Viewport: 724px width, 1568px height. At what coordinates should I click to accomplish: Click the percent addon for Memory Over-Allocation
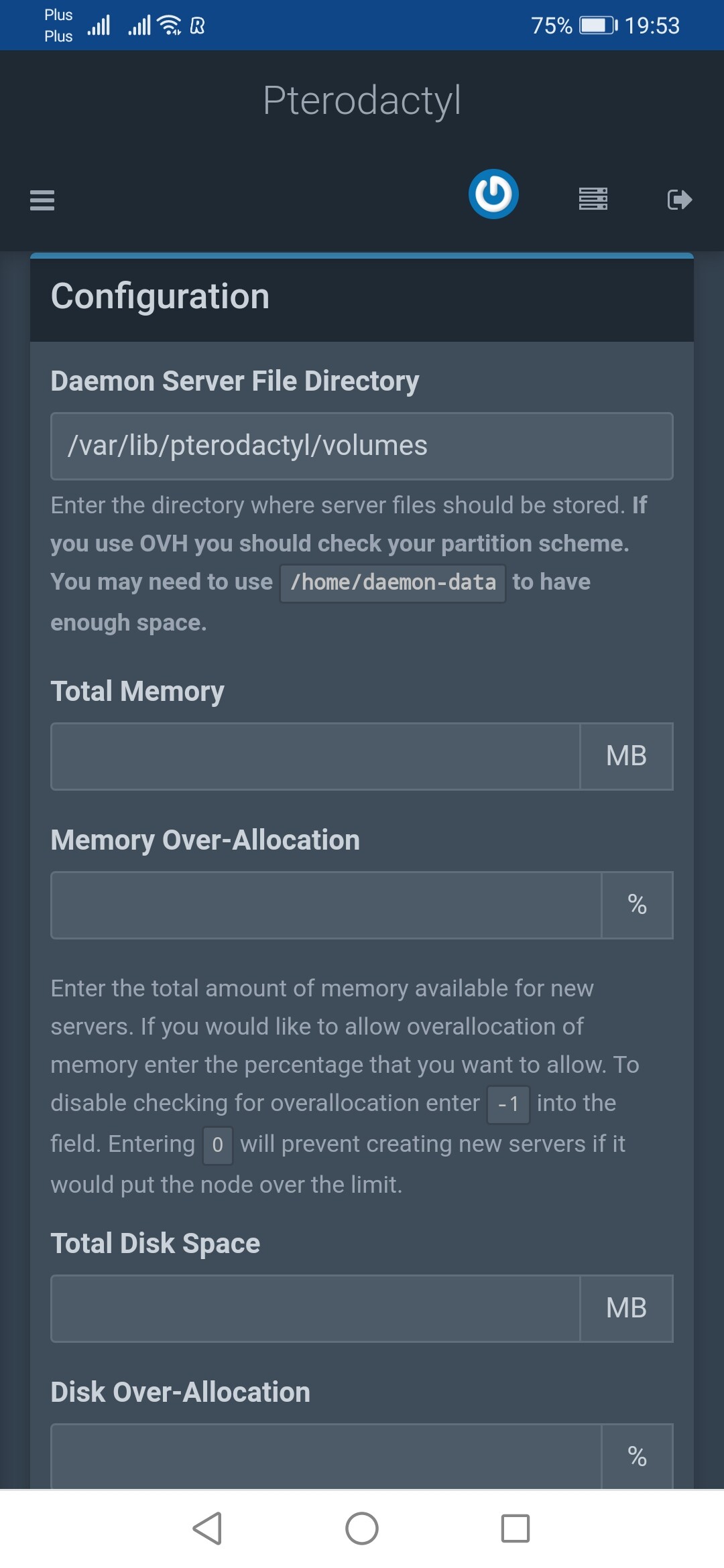click(x=637, y=905)
